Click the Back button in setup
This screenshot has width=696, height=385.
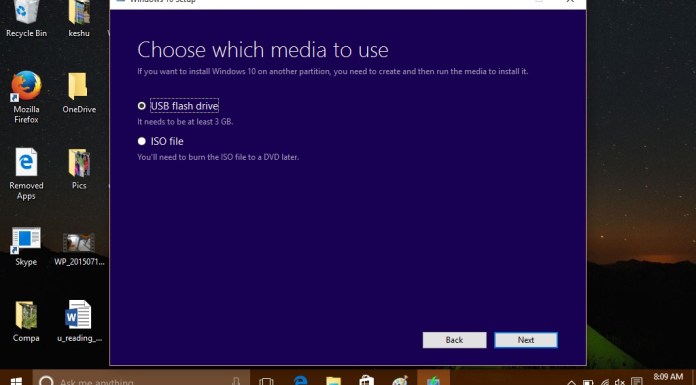[454, 340]
